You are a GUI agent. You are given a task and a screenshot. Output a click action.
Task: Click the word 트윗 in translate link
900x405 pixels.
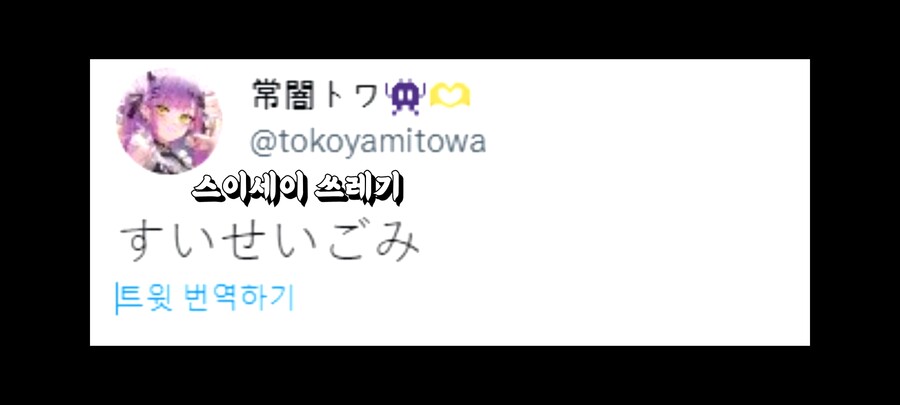coord(146,298)
